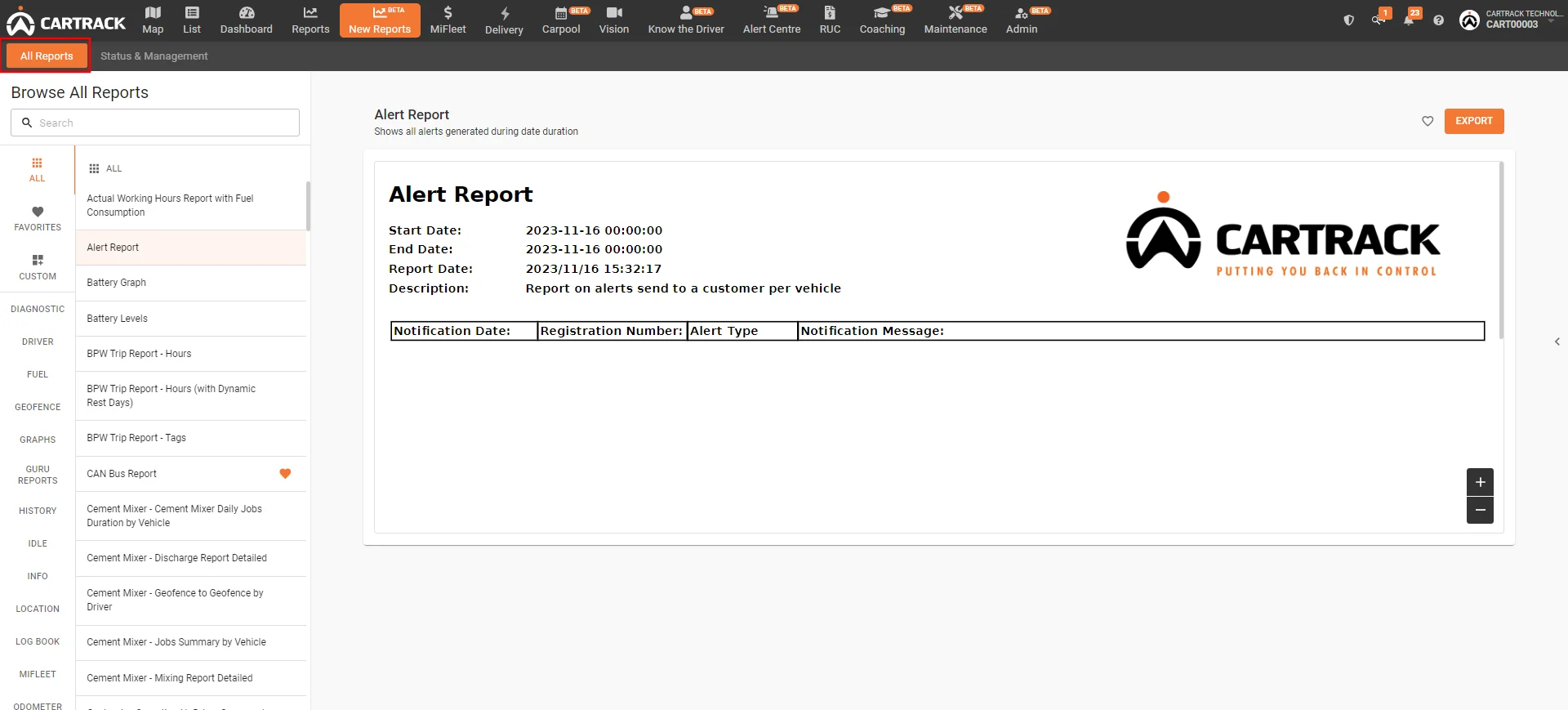Select the LOG BOOK category
This screenshot has width=1568, height=710.
pyautogui.click(x=38, y=641)
